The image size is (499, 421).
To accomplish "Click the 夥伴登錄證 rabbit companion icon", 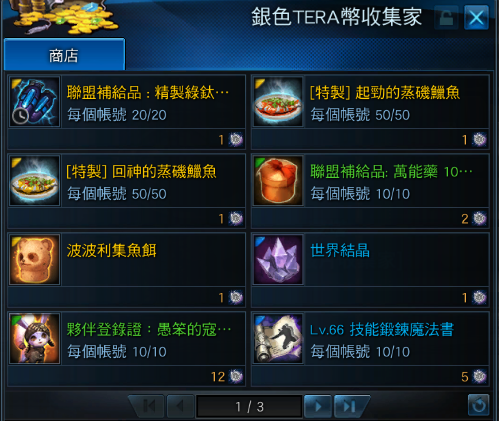I will tap(35, 339).
